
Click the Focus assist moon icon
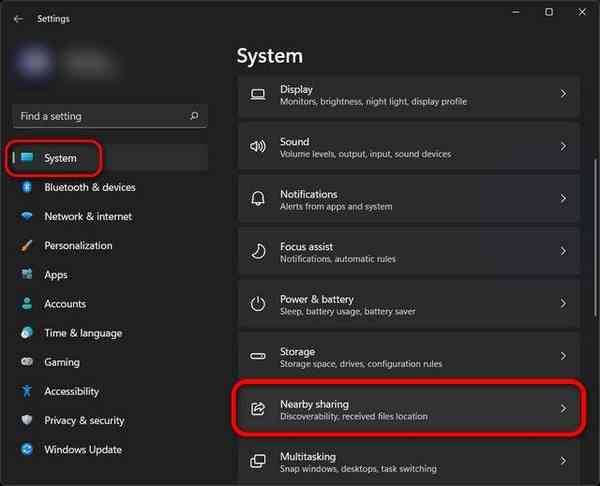tap(258, 251)
